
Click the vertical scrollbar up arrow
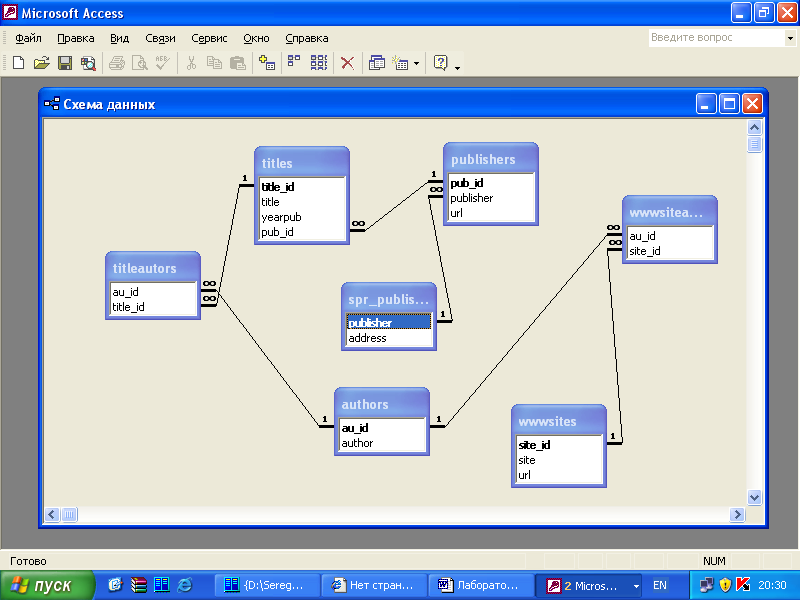pos(754,127)
